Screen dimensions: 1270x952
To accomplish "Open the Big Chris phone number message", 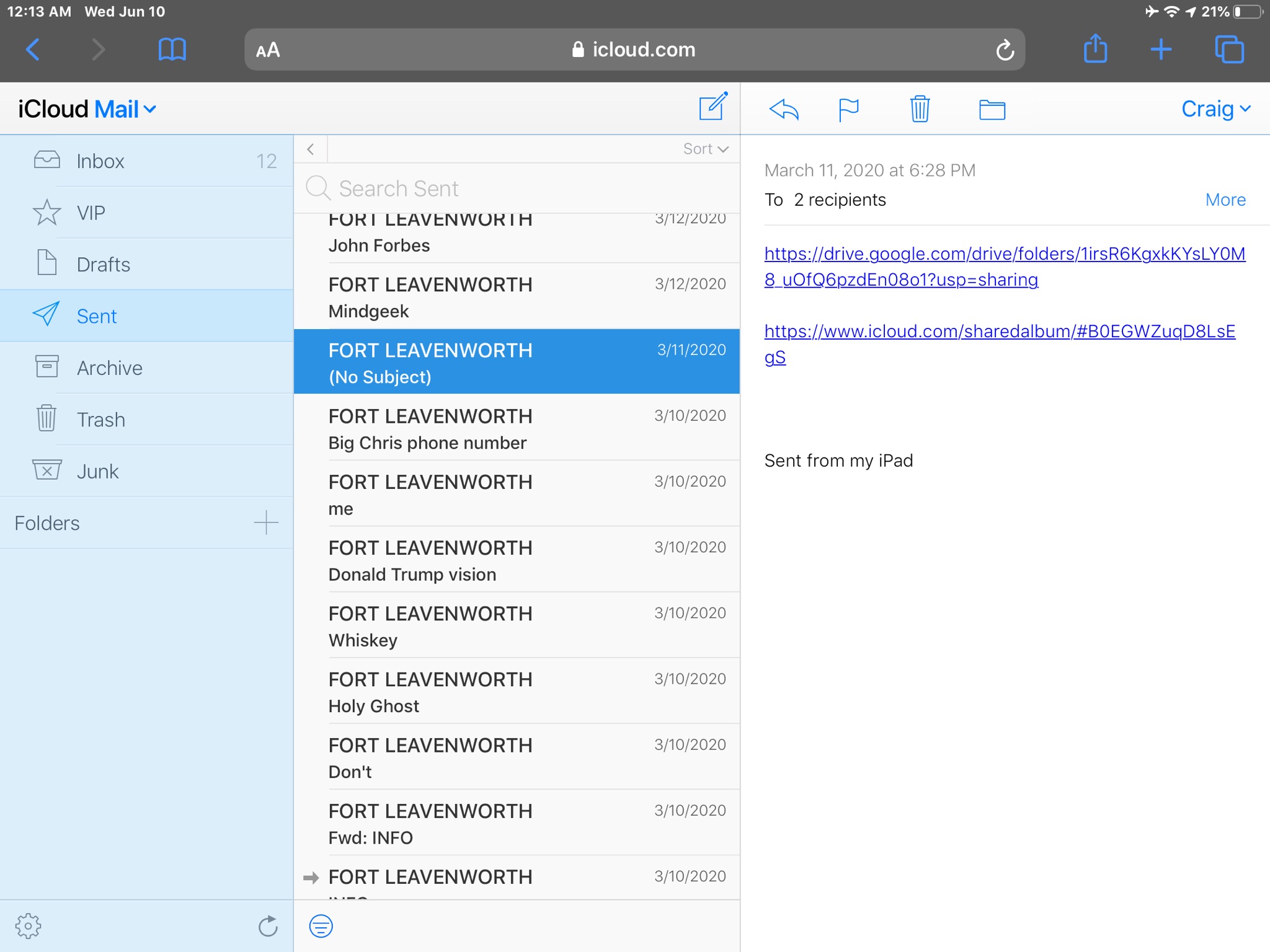I will click(x=517, y=428).
